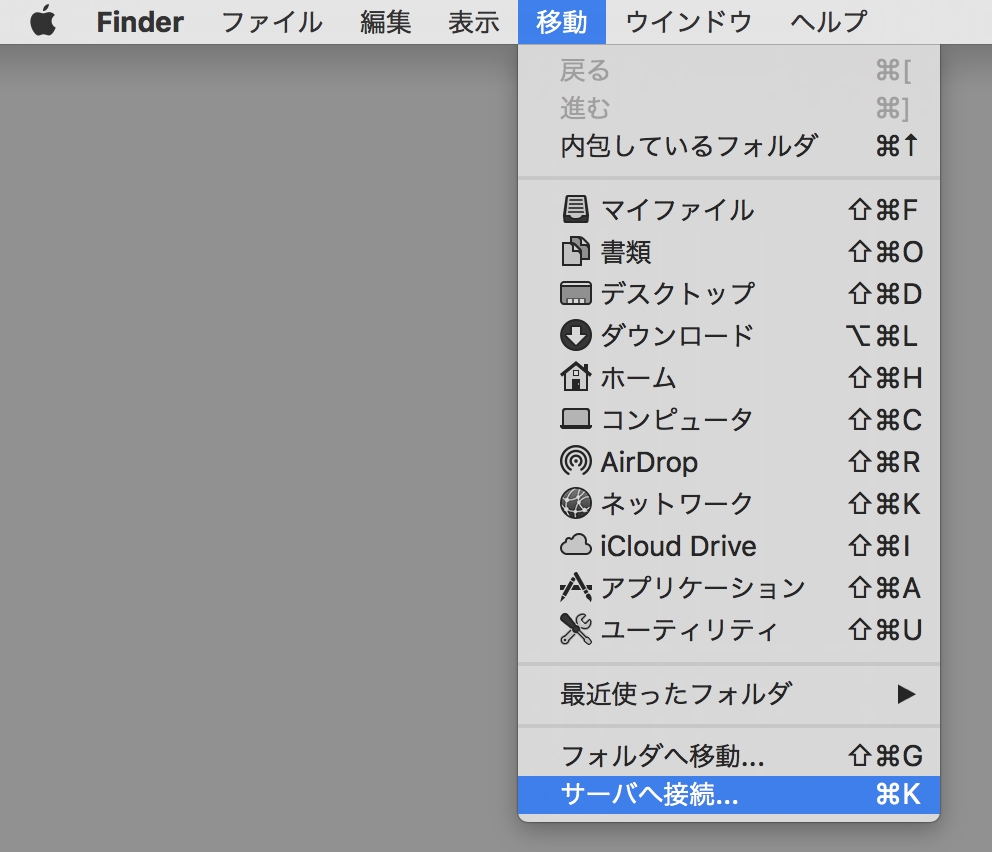
Task: Open the Window (ウインドウ) menu
Action: click(x=689, y=21)
